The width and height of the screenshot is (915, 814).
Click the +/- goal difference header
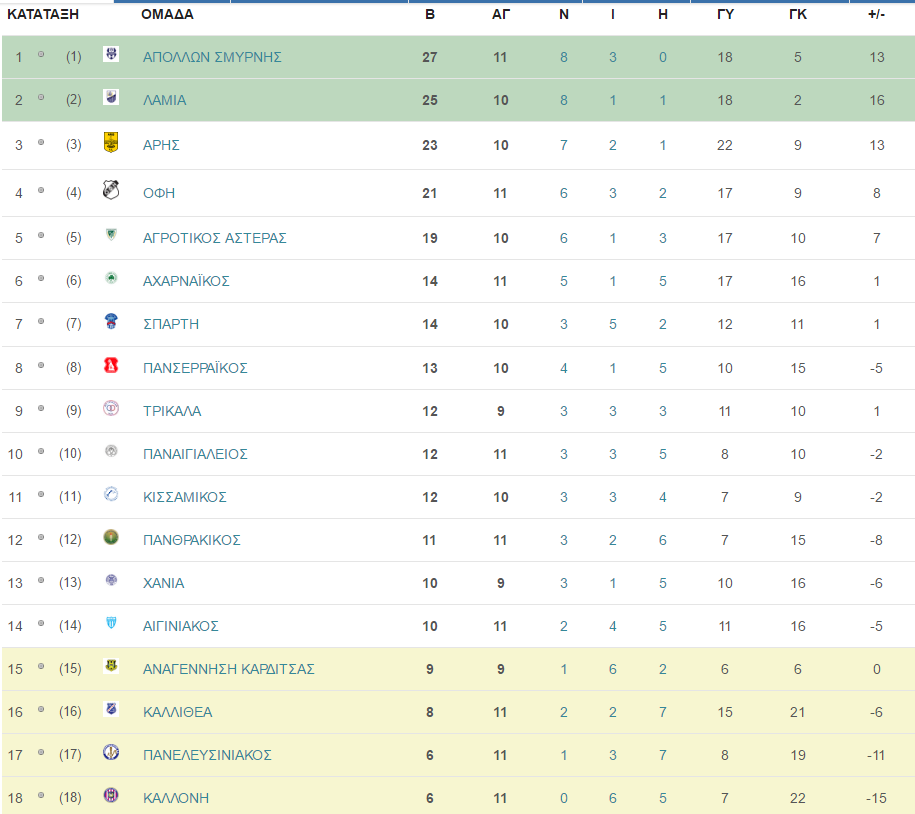pos(876,15)
